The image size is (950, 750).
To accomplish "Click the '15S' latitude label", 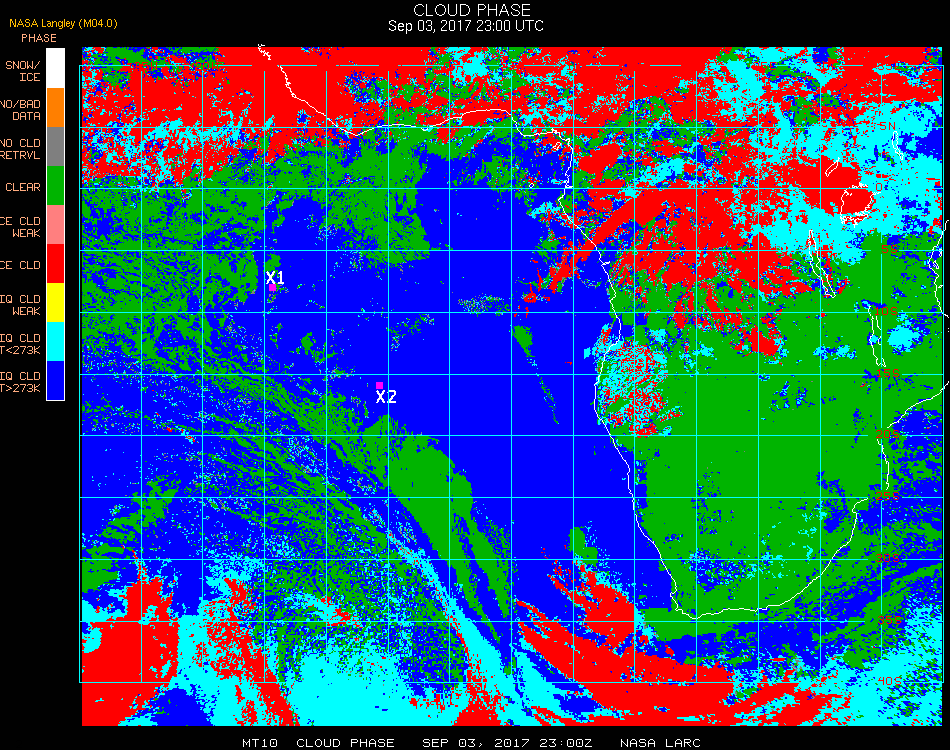I will click(x=888, y=373).
